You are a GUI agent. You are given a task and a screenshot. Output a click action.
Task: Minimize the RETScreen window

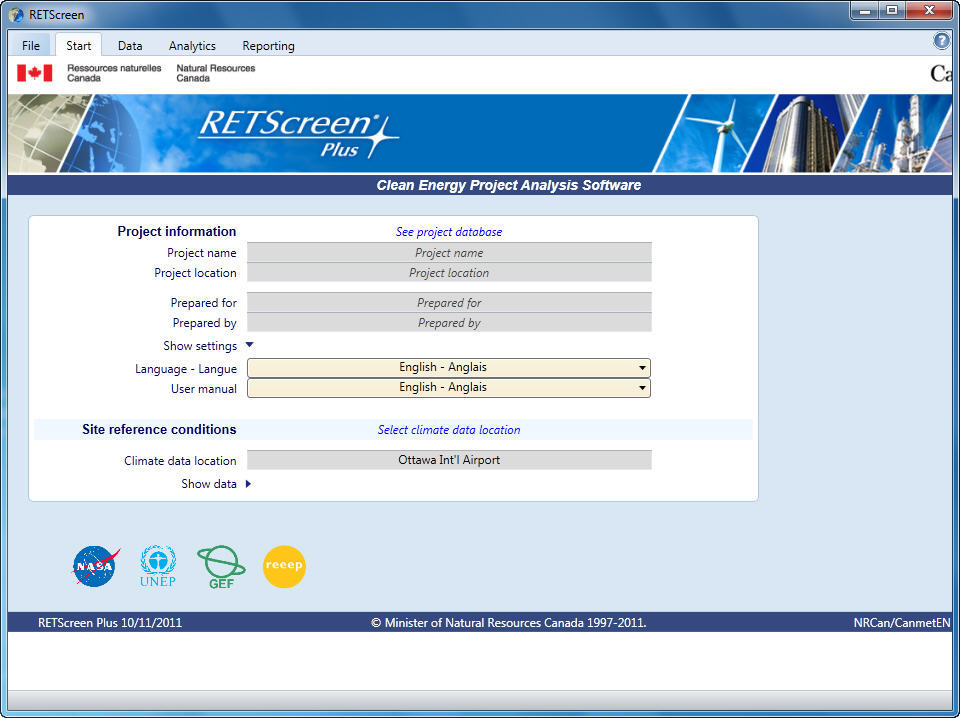tap(865, 10)
